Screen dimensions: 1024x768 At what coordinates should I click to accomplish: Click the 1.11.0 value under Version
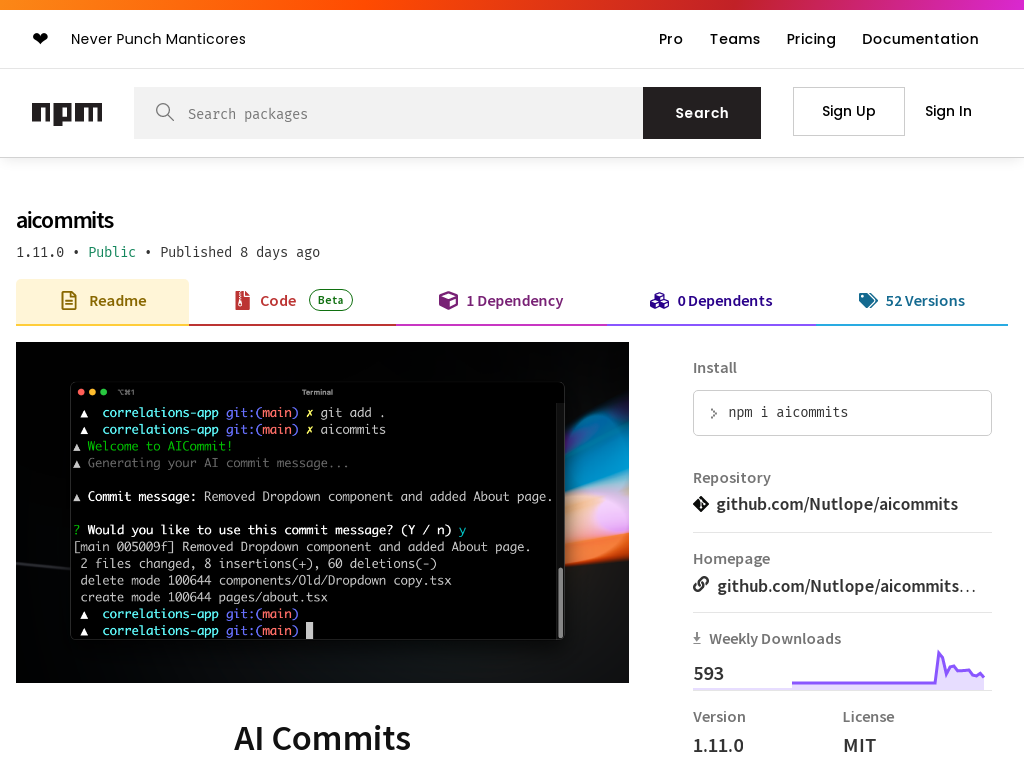pos(718,745)
